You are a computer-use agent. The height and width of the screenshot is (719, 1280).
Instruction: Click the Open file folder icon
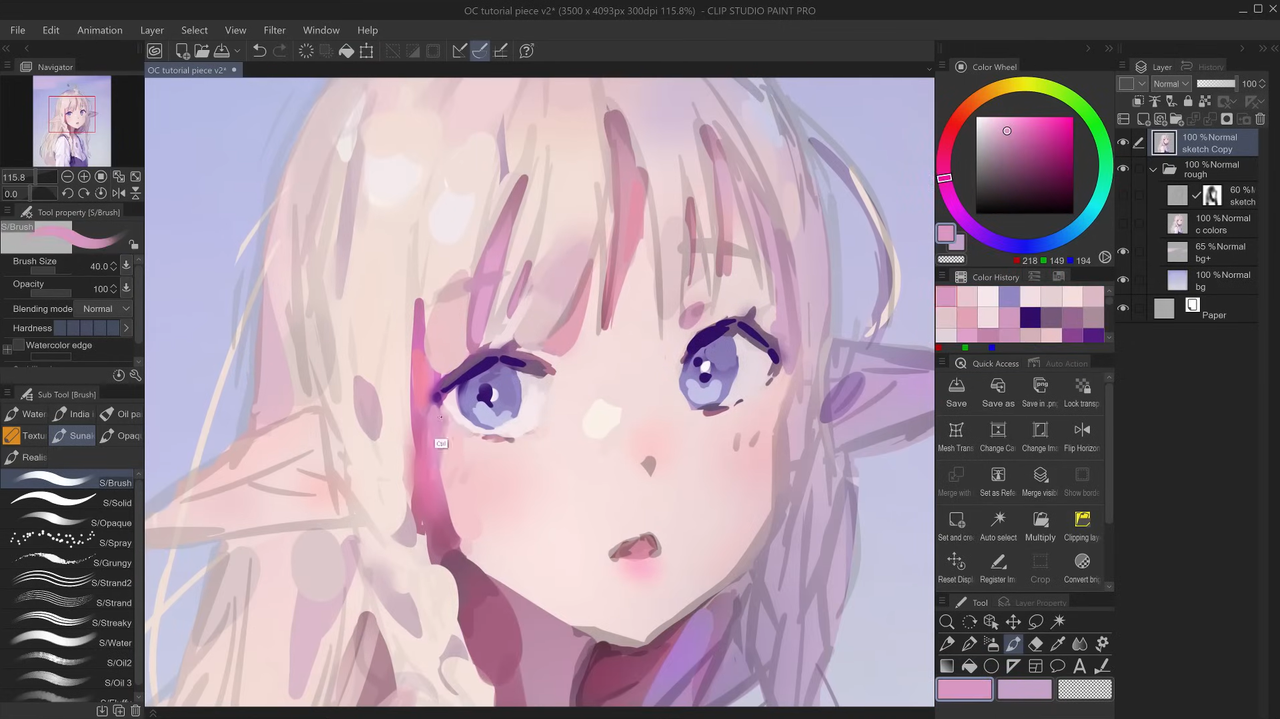point(202,50)
